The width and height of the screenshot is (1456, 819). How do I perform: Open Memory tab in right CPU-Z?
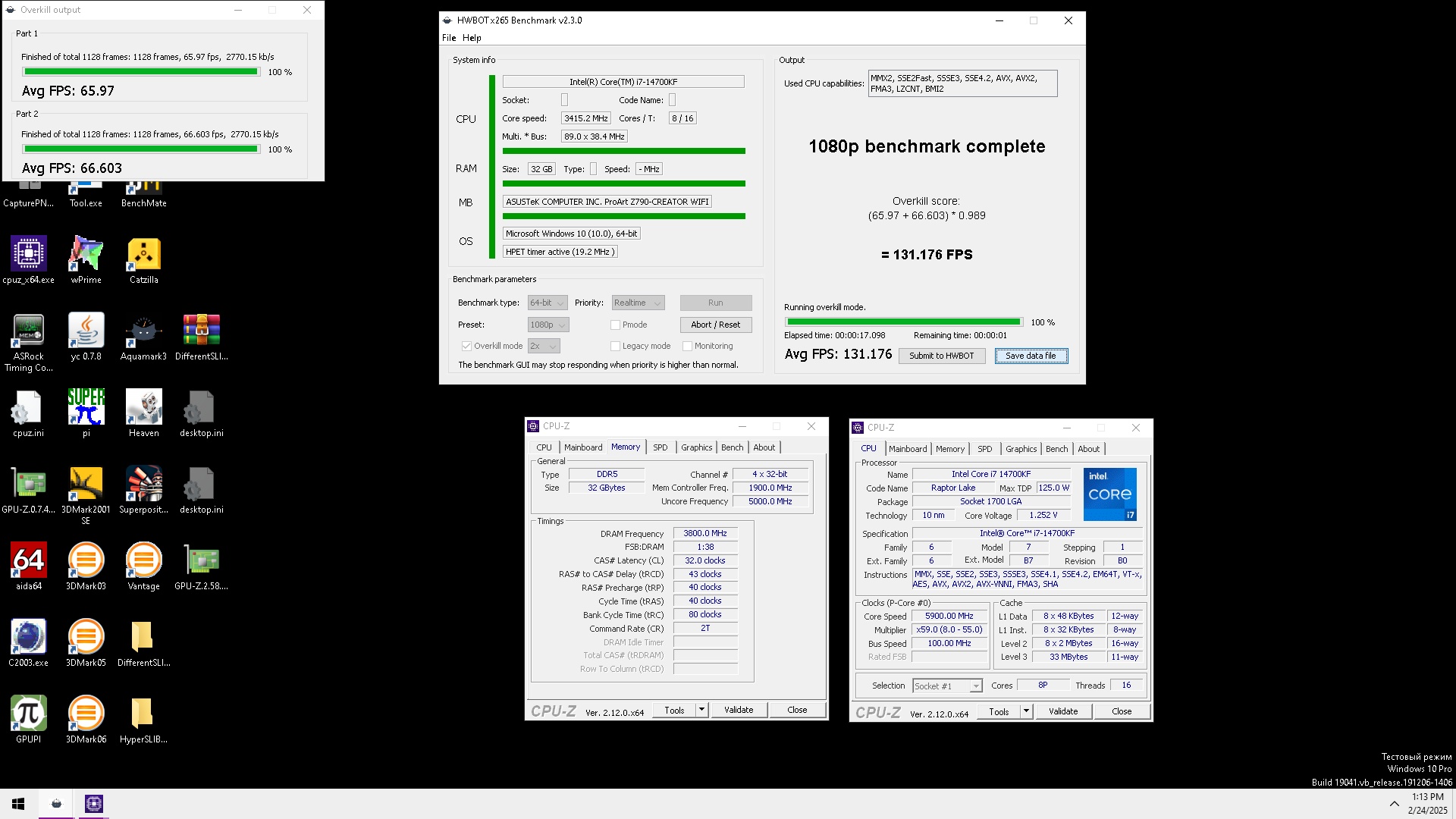click(949, 449)
